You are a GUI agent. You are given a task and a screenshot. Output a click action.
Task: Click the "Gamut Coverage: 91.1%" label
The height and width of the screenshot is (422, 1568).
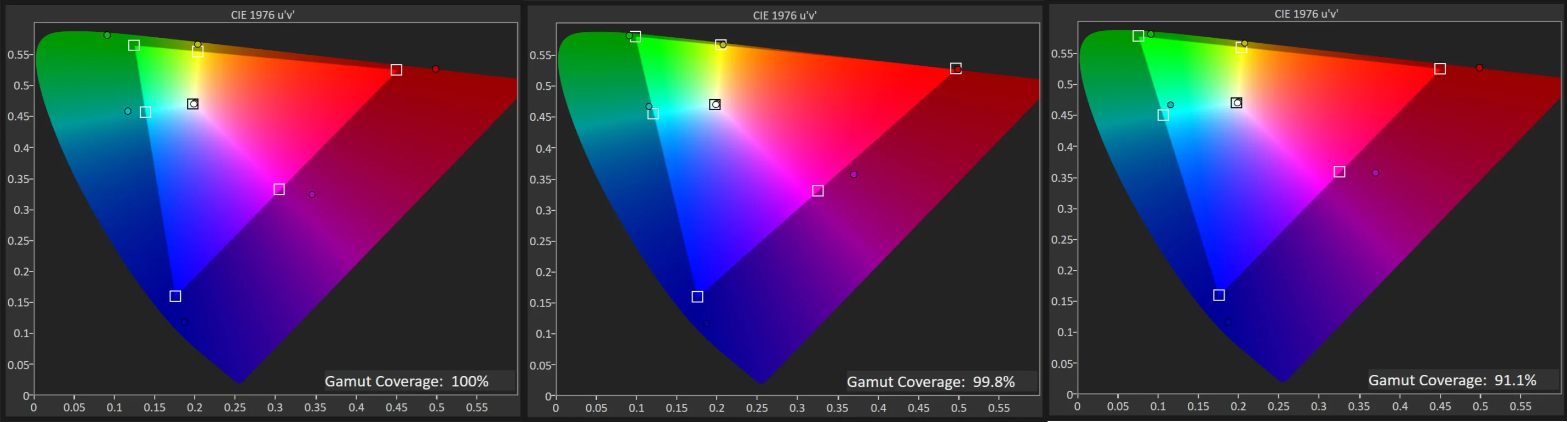click(1452, 380)
